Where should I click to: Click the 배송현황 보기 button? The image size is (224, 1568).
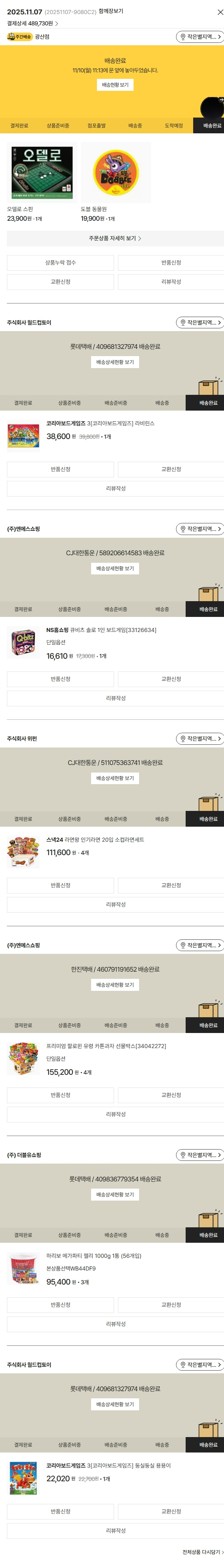point(115,85)
